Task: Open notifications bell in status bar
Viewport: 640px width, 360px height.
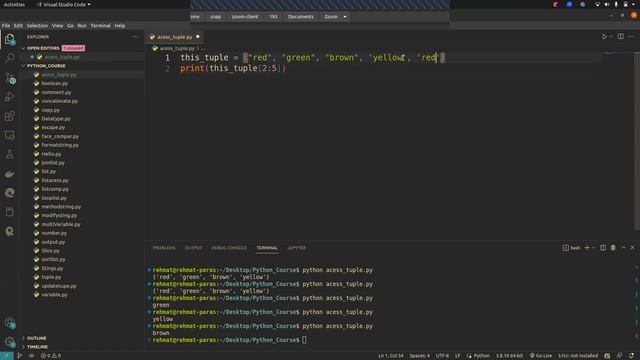Action: 631,356
